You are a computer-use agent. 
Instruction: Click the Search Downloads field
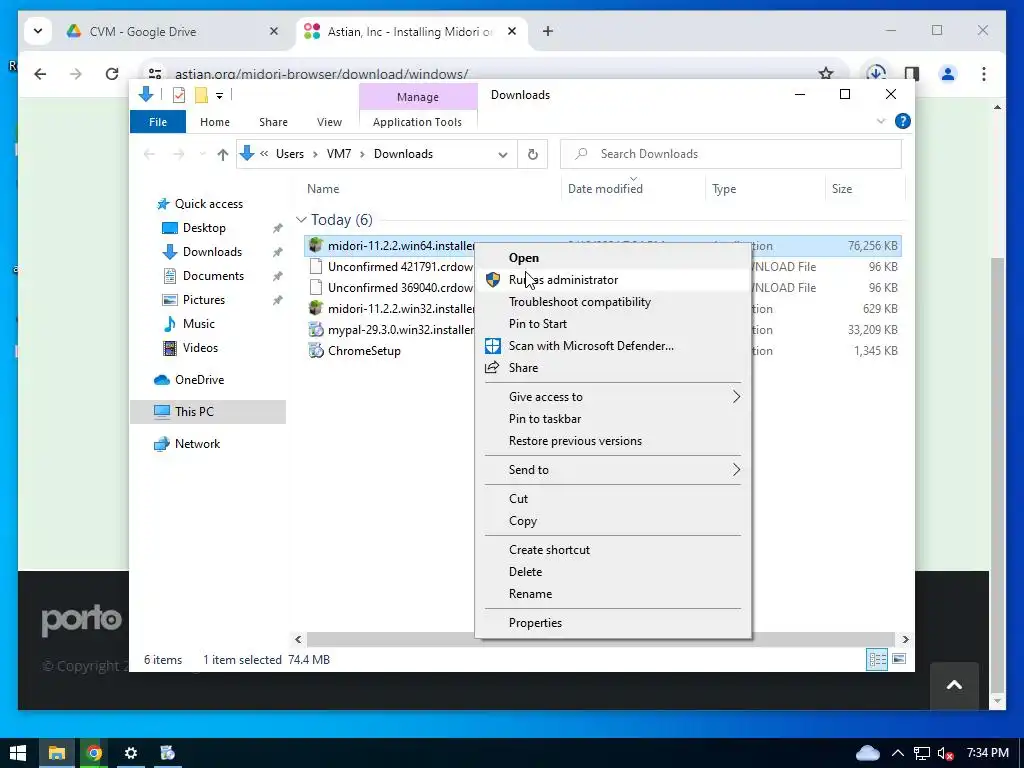point(731,154)
